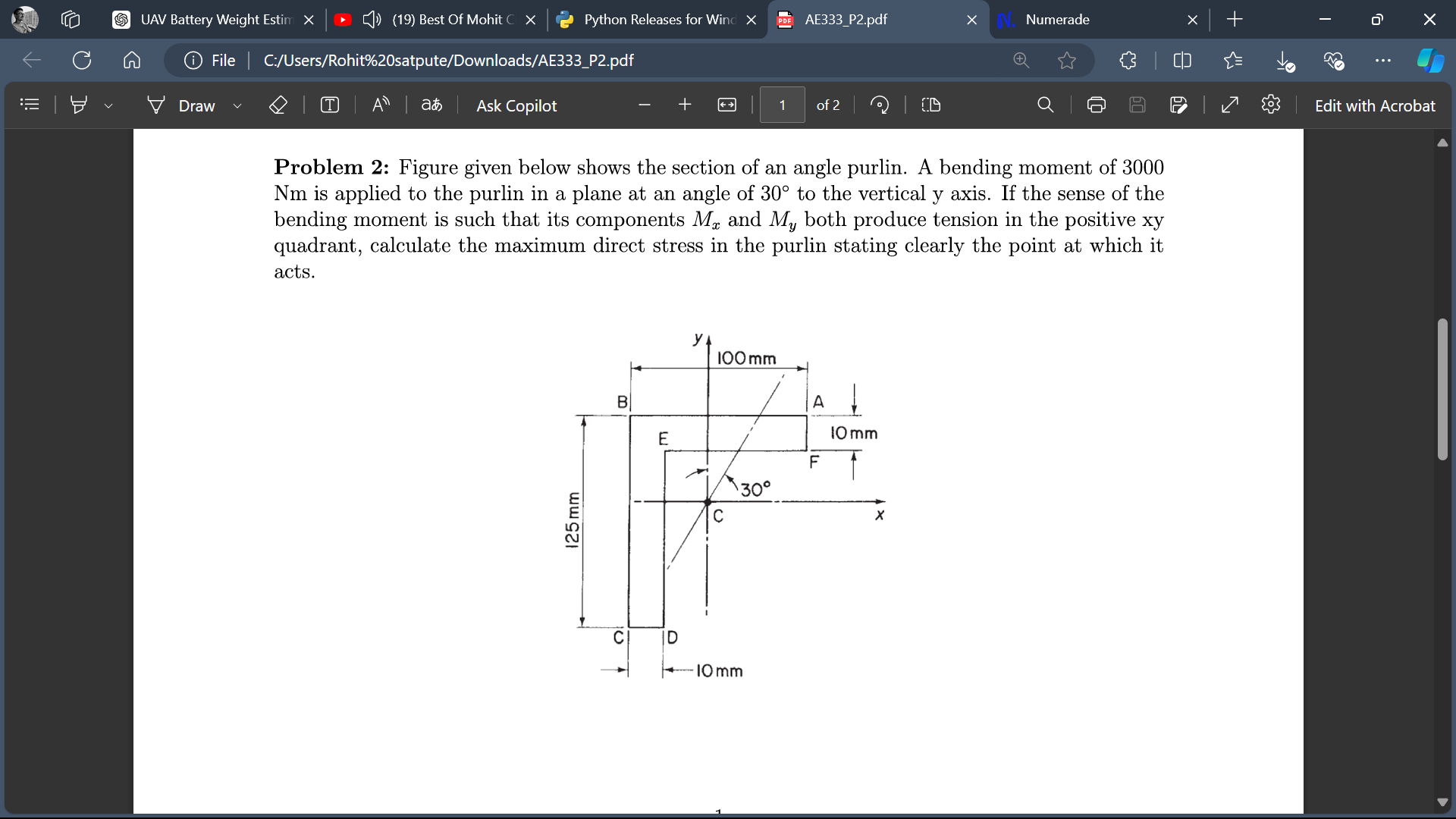
Task: Open browser settings menu via ellipsis
Action: tap(1383, 61)
